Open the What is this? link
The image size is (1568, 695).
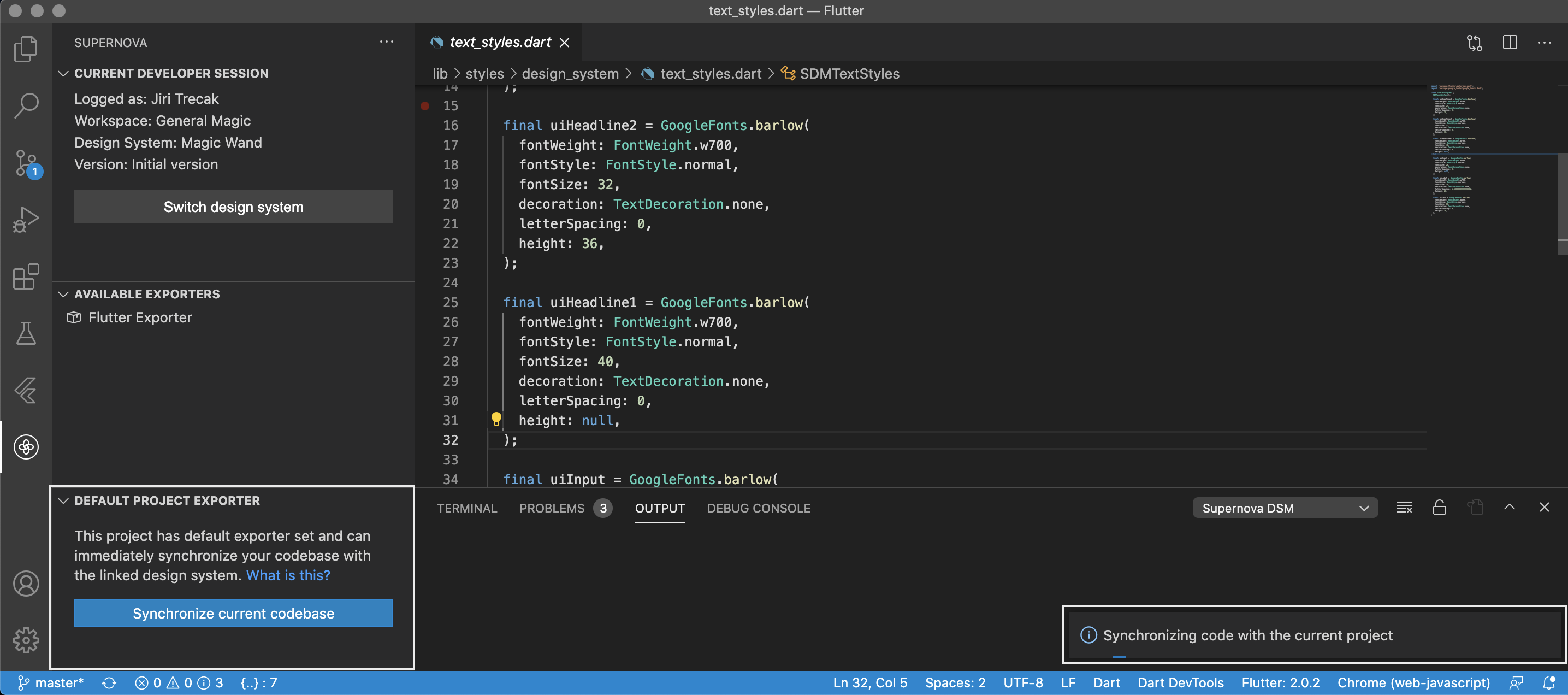point(288,575)
